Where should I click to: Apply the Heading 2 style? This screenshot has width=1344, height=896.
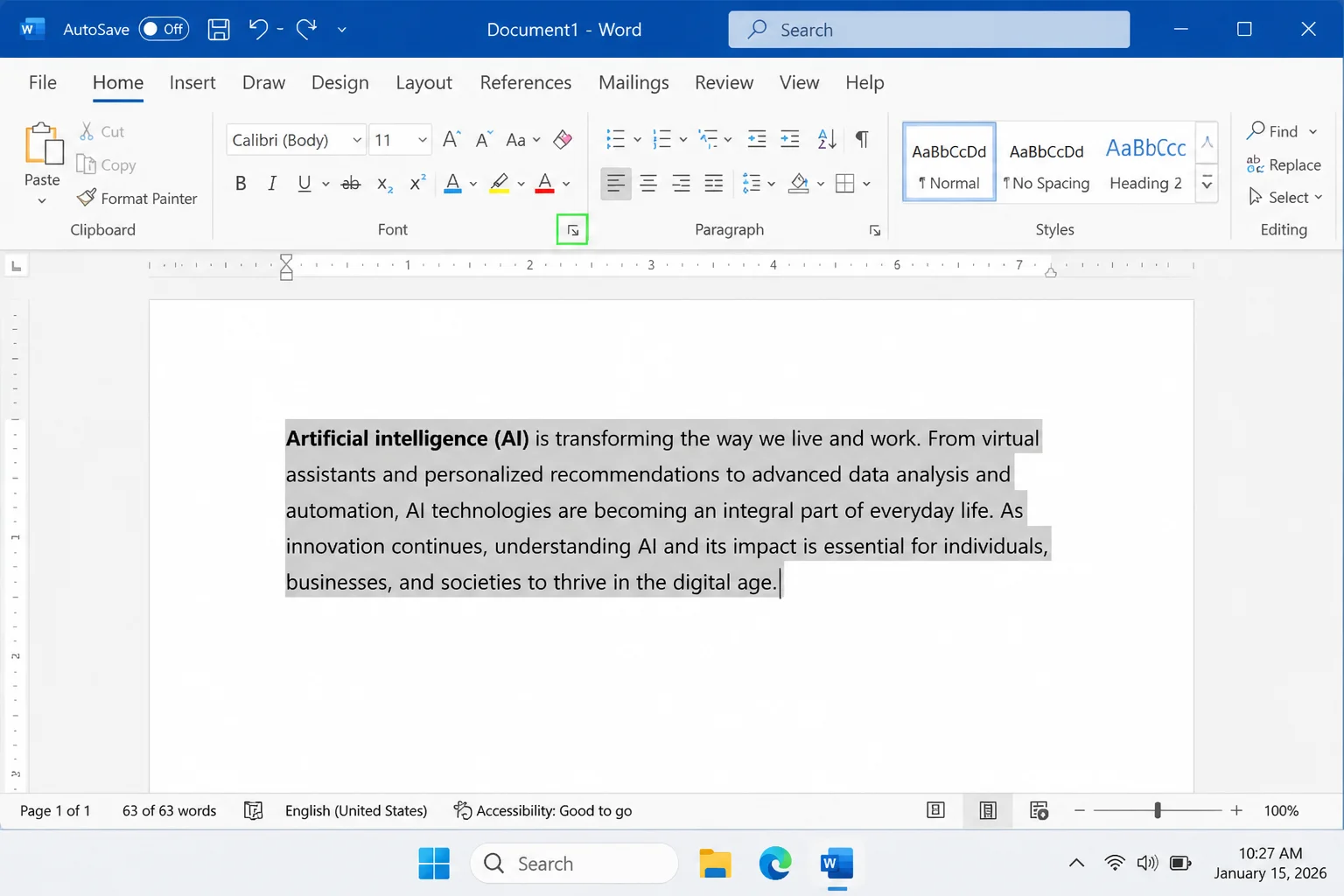point(1145,163)
